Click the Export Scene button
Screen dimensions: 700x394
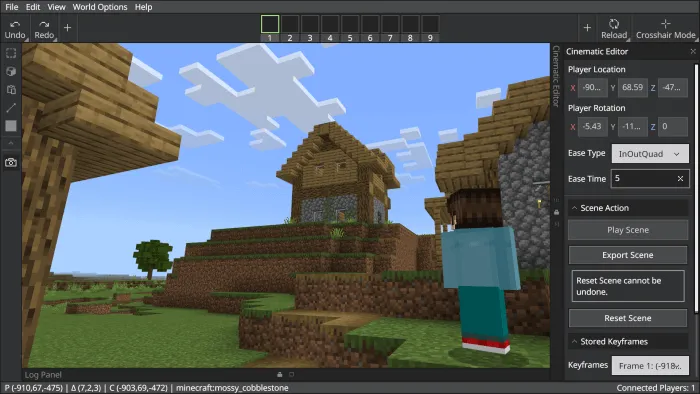click(628, 255)
